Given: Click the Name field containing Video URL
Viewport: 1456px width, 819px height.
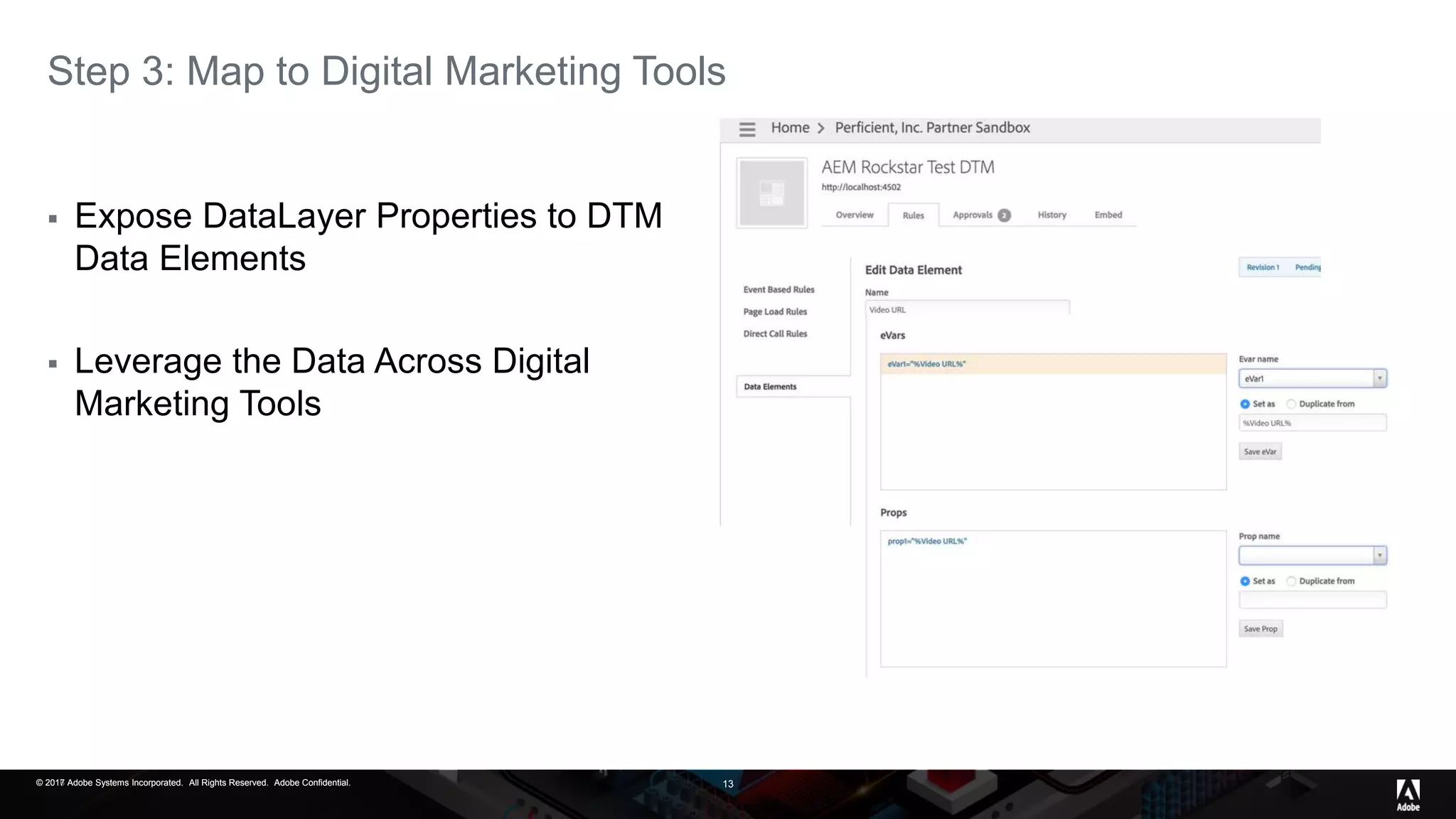Looking at the screenshot, I should (x=967, y=309).
